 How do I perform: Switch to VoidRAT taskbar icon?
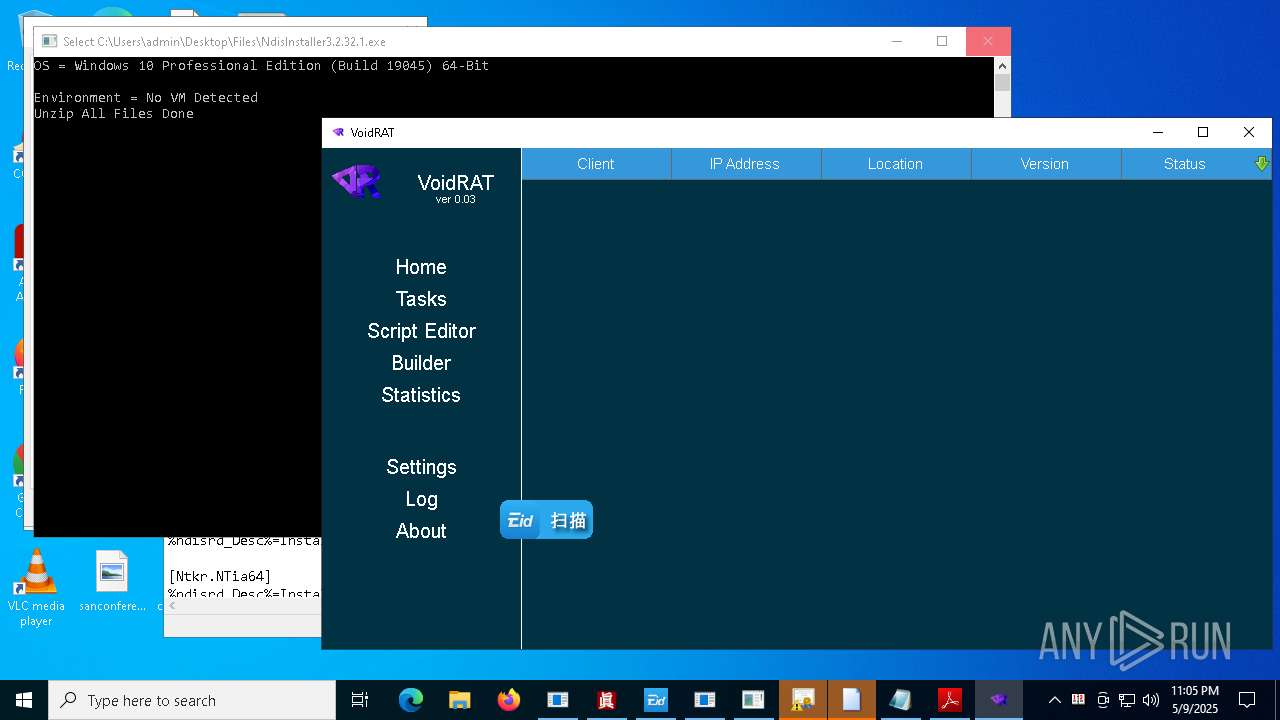[x=999, y=700]
